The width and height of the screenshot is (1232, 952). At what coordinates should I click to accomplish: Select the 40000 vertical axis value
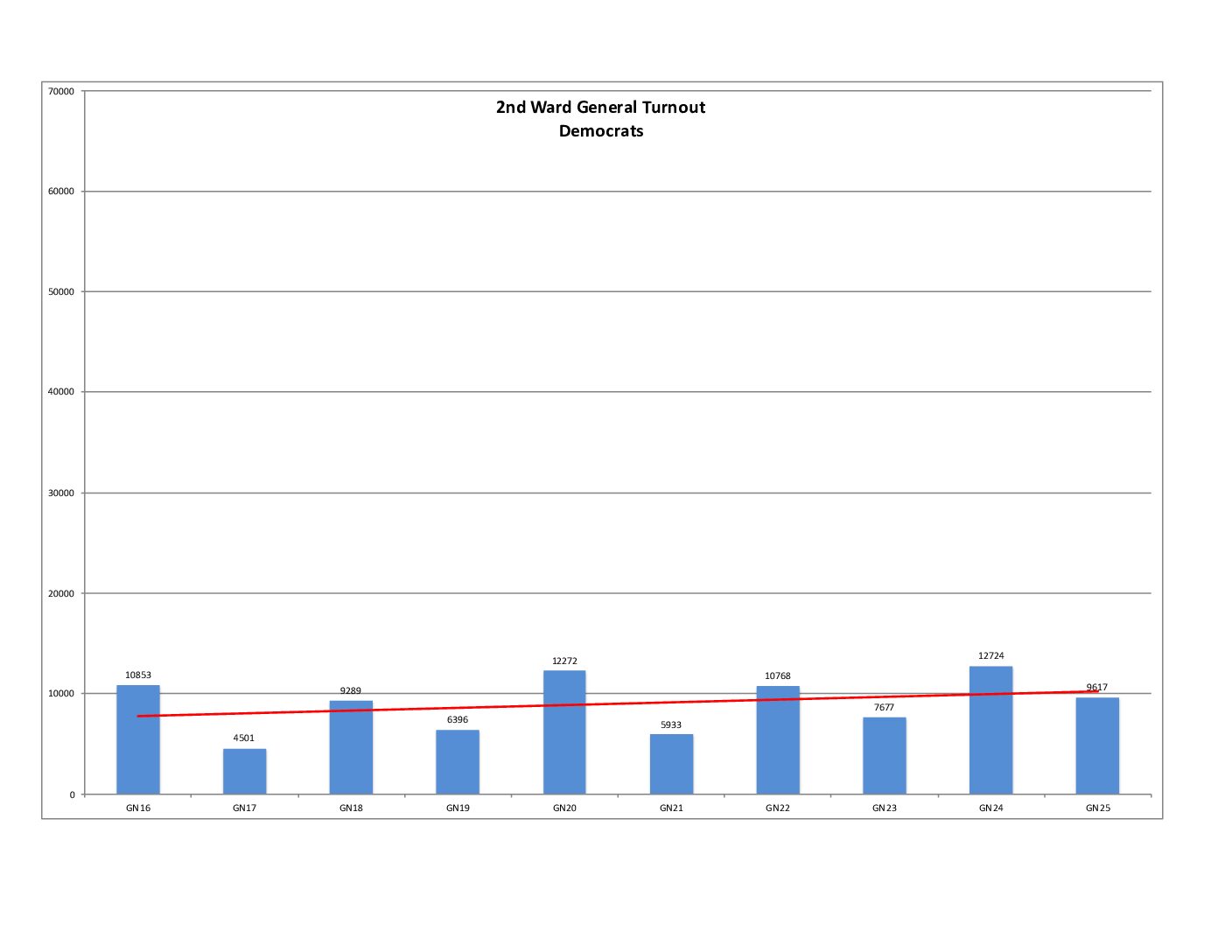click(61, 393)
